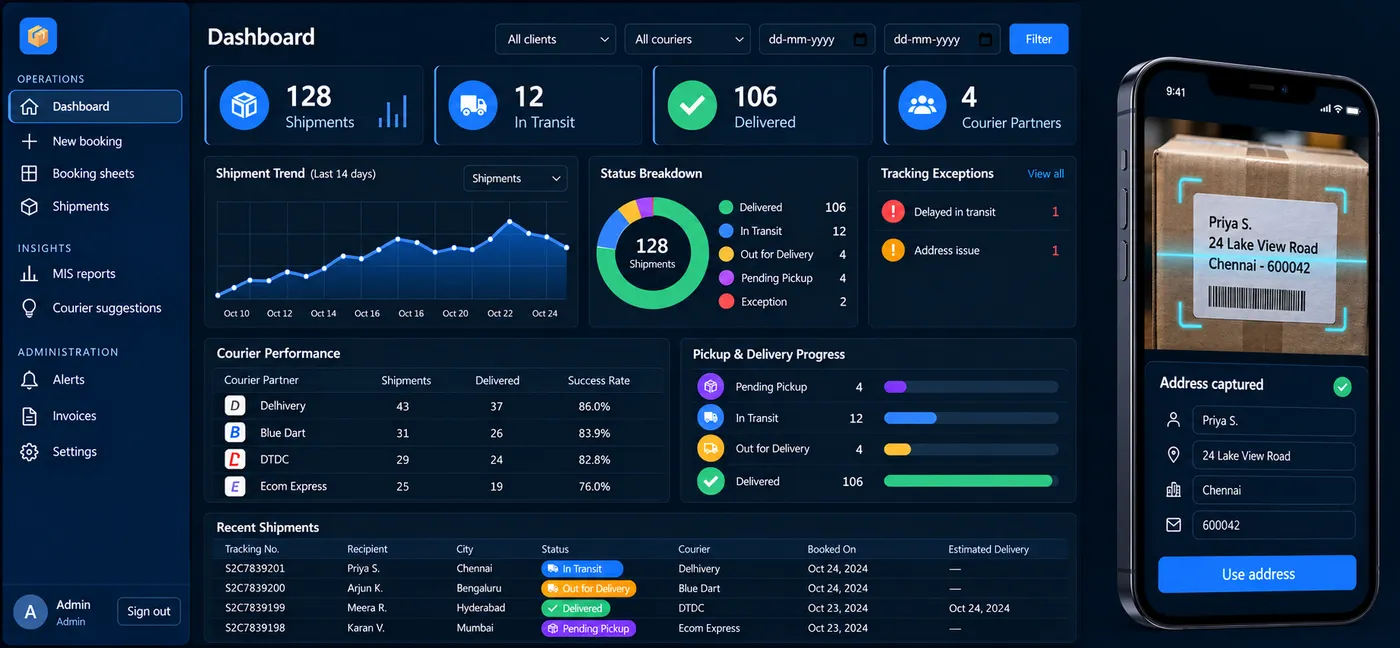
Task: Click the Delivered green checkmark card icon
Action: click(x=692, y=106)
